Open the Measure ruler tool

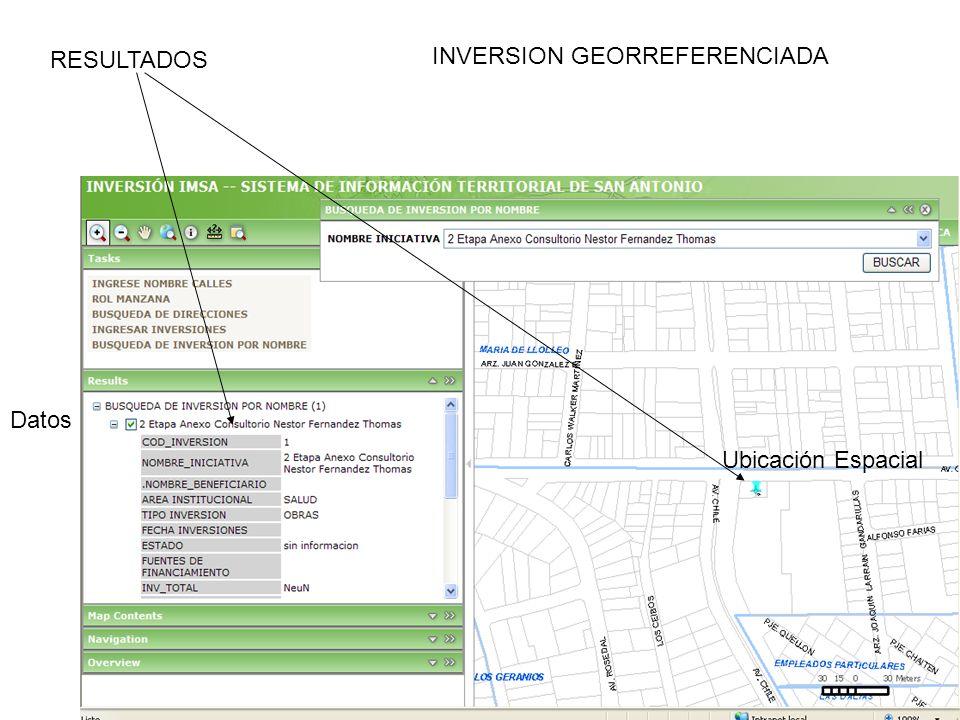tap(214, 233)
